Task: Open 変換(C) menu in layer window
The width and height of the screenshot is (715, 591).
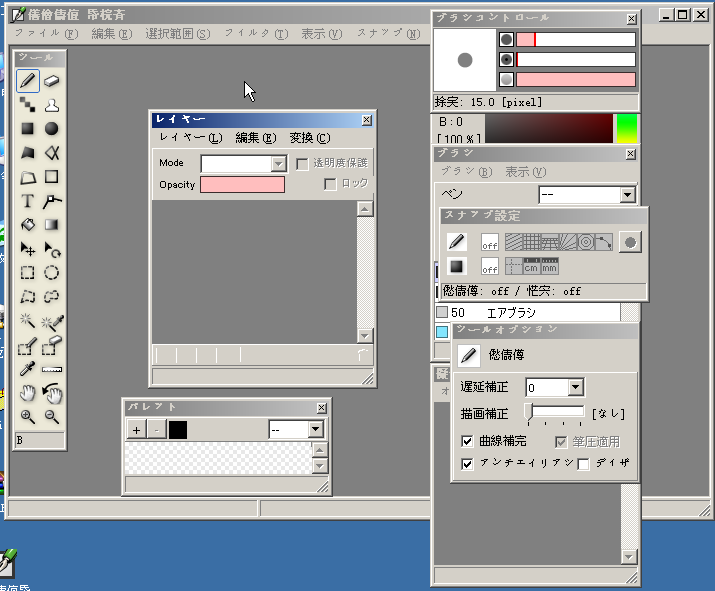Action: (x=310, y=138)
